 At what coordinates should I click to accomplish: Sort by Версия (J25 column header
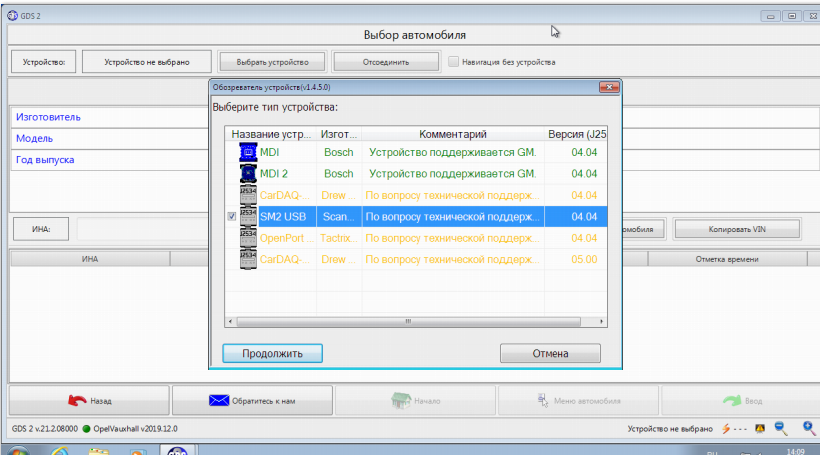tap(576, 134)
